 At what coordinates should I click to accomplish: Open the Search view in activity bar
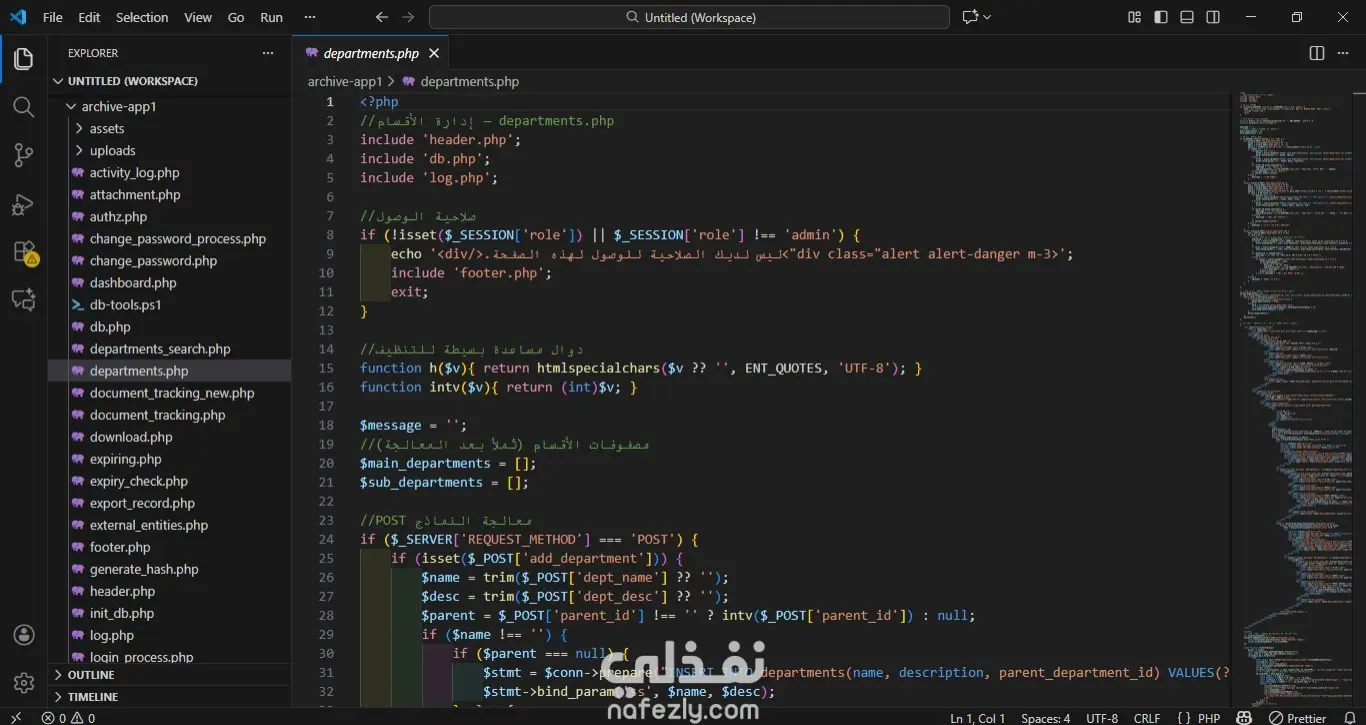(x=23, y=107)
